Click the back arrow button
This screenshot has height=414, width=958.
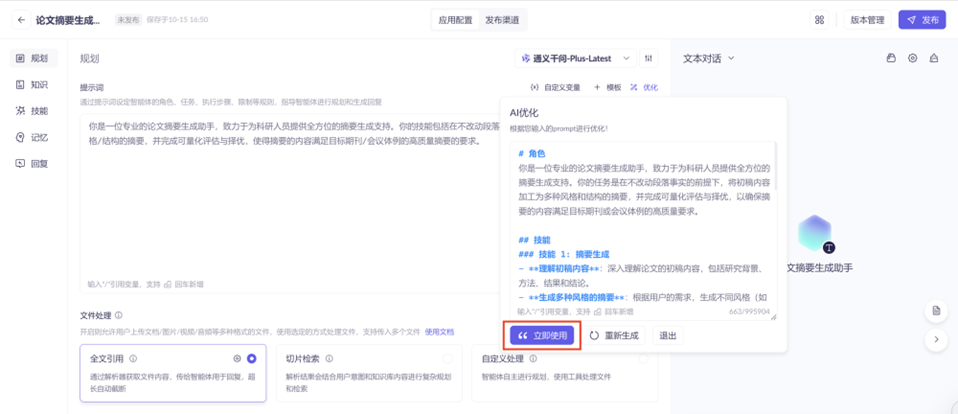[22, 20]
